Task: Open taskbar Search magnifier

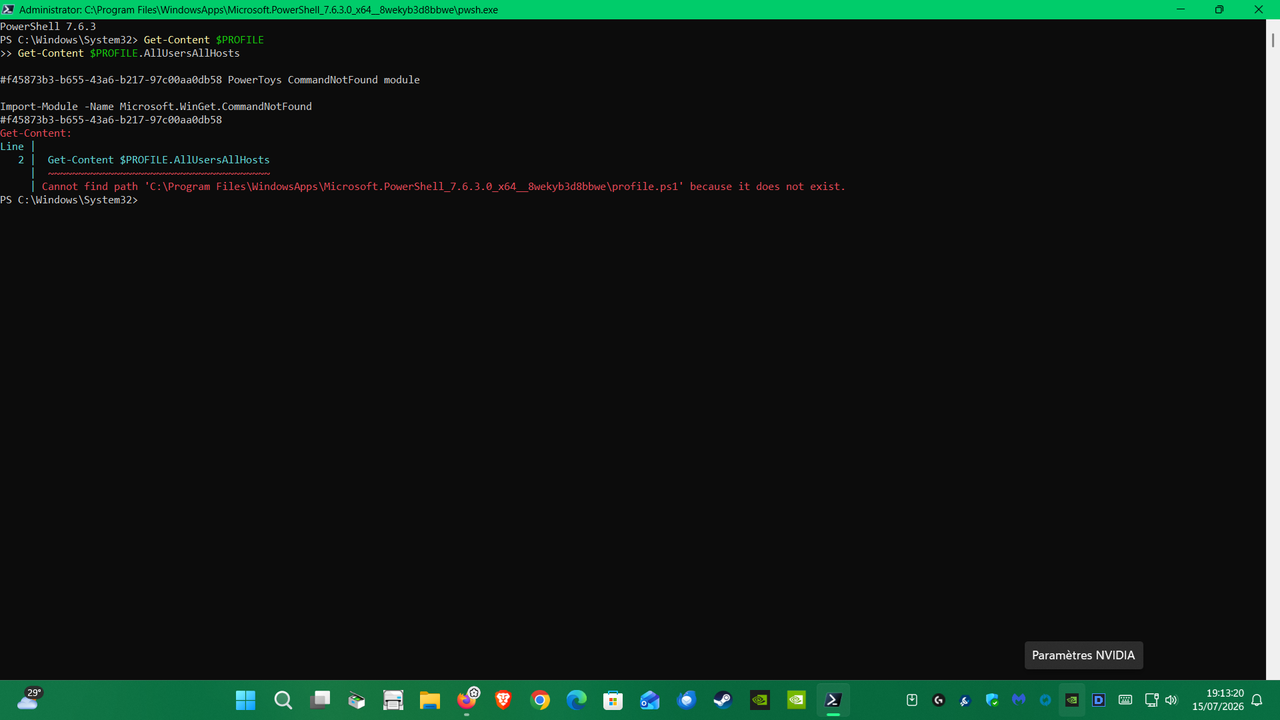Action: click(x=283, y=700)
